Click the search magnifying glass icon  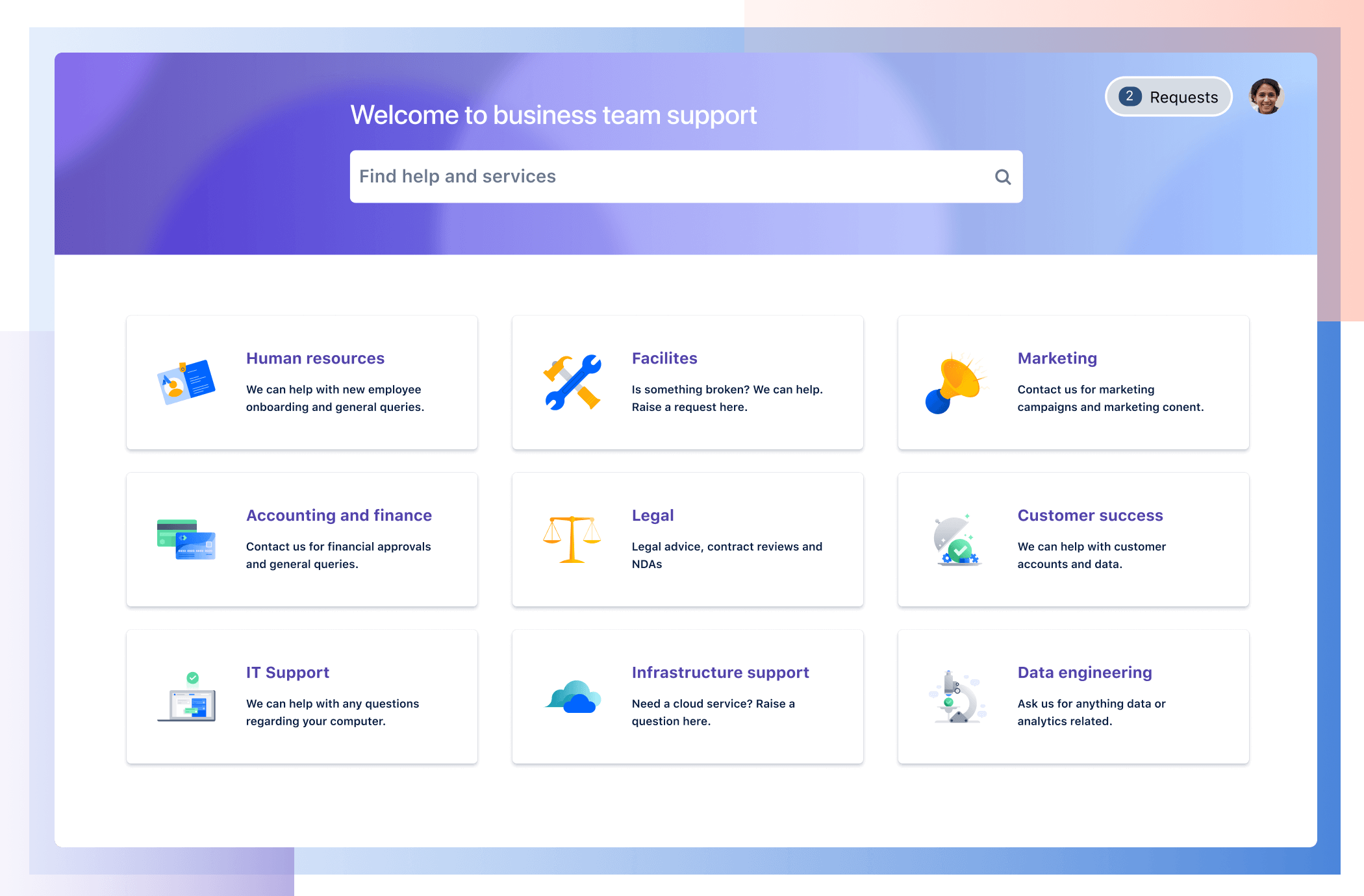pyautogui.click(x=1002, y=177)
